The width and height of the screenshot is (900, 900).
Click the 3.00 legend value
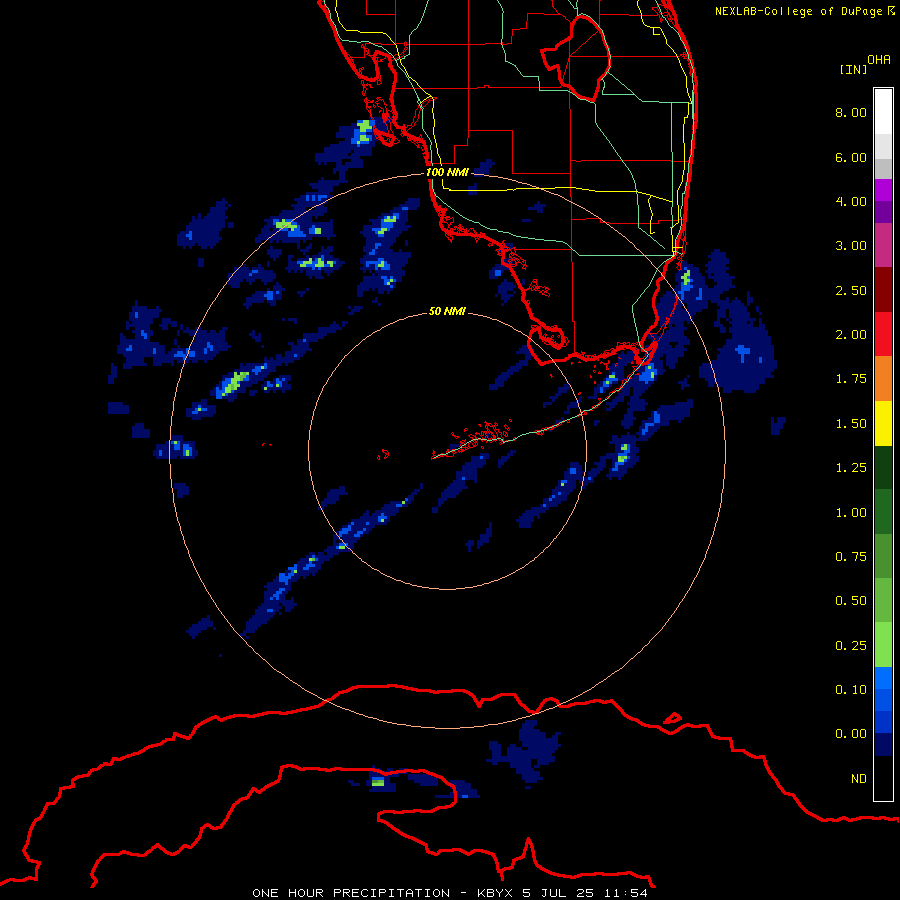click(x=851, y=246)
